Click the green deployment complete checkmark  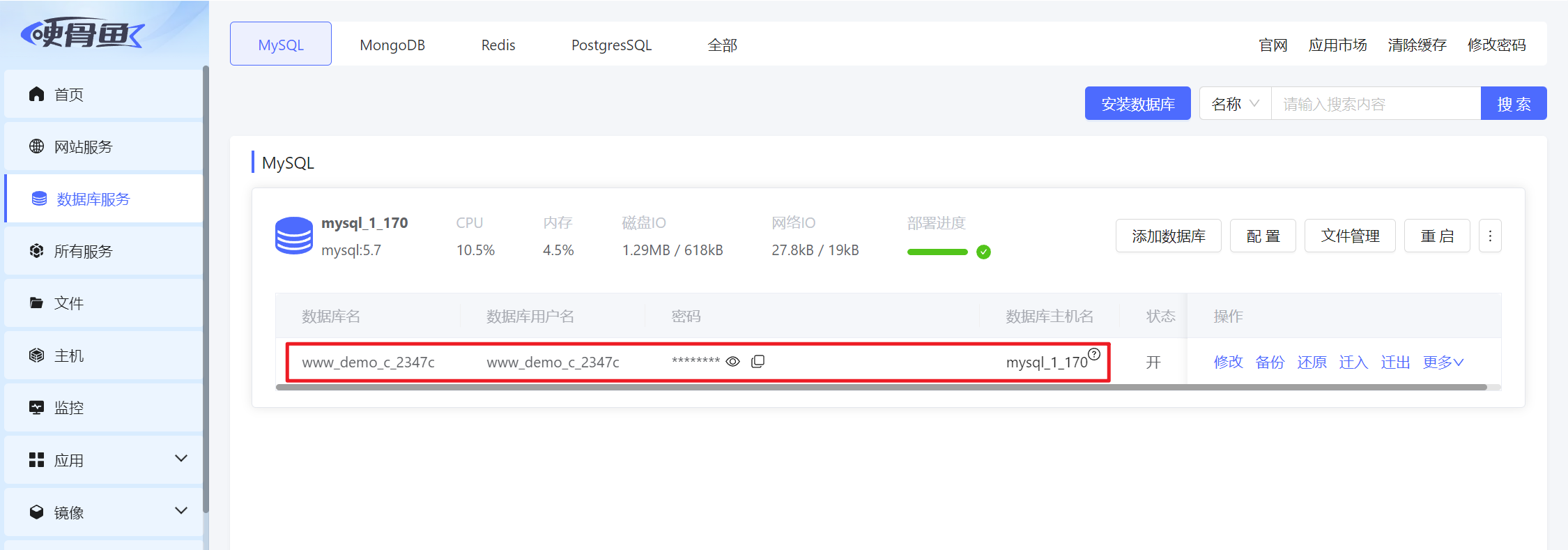click(x=984, y=252)
